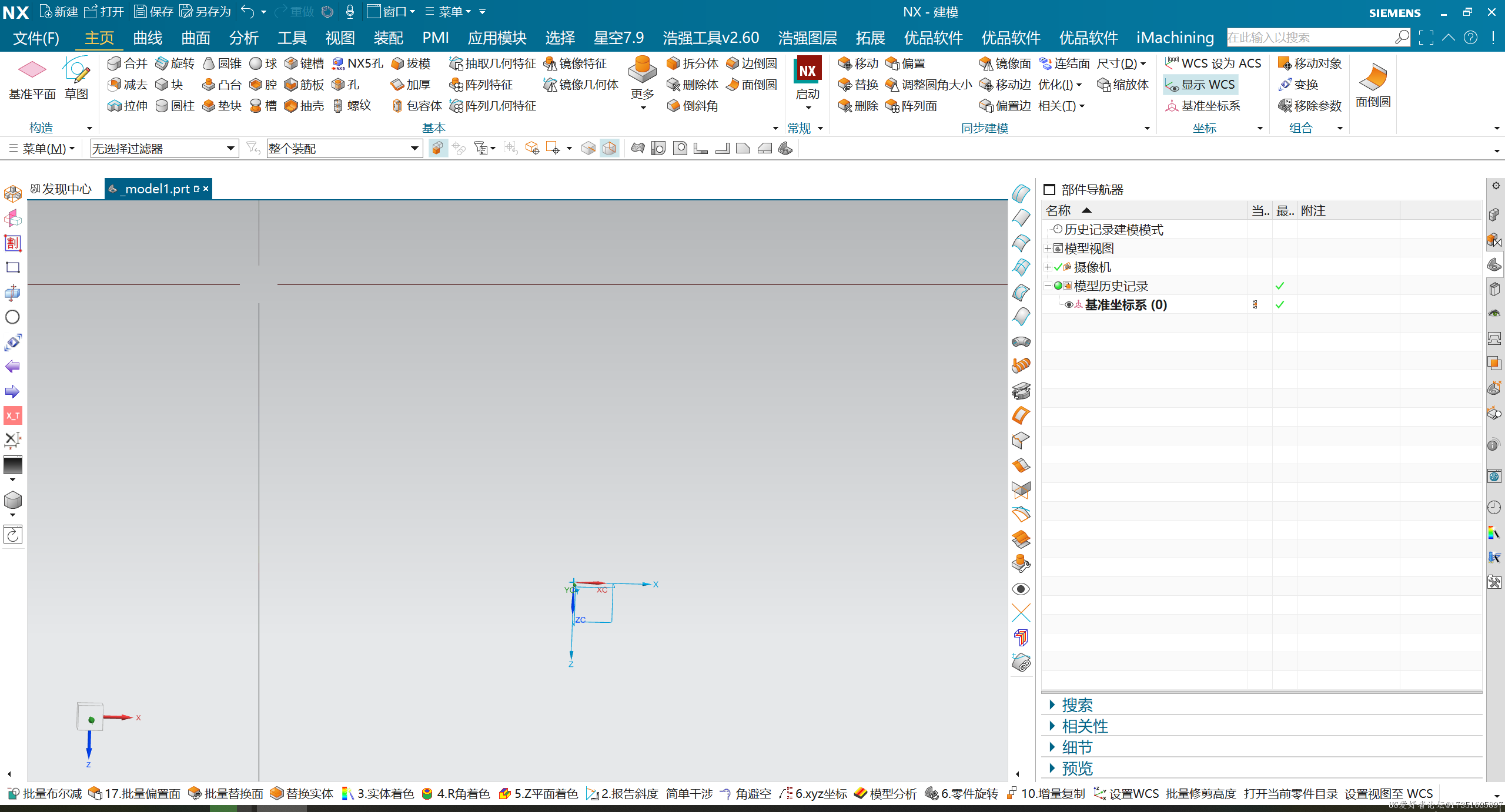Choose the 替换 replace face tool
Screen dimensions: 1505x812
click(x=858, y=85)
